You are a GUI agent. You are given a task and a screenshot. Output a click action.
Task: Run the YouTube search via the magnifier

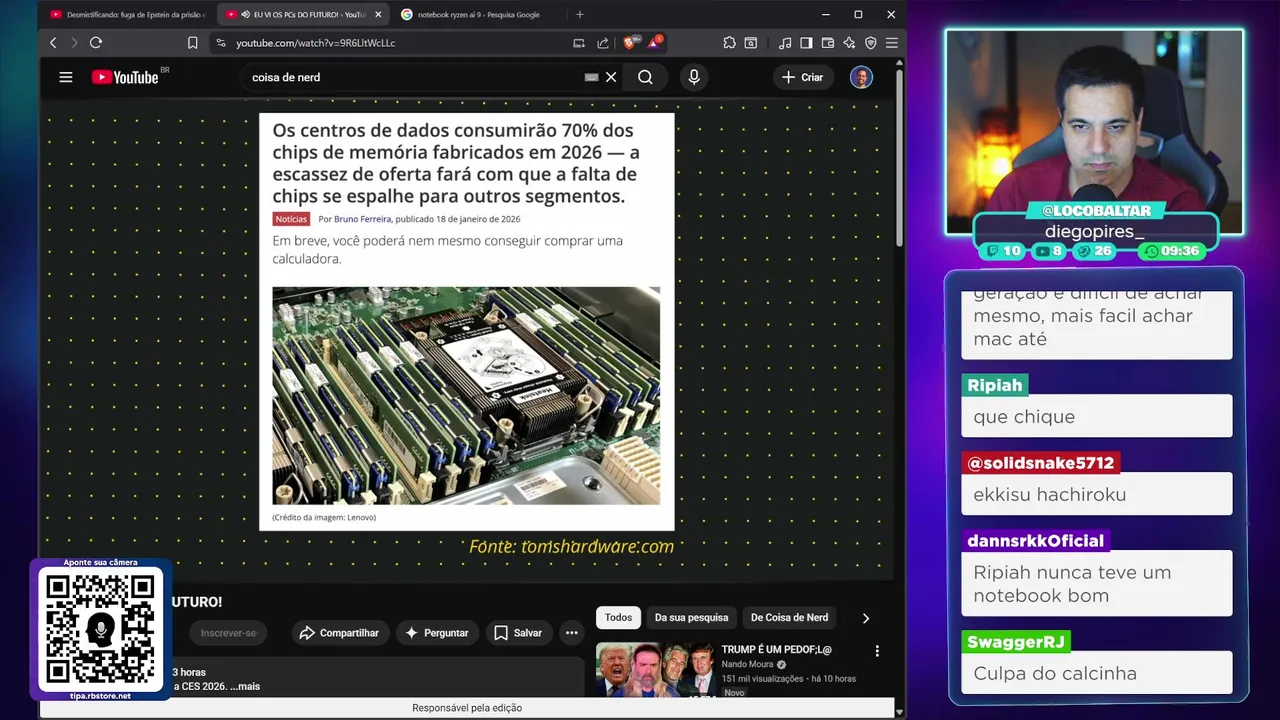[x=645, y=77]
